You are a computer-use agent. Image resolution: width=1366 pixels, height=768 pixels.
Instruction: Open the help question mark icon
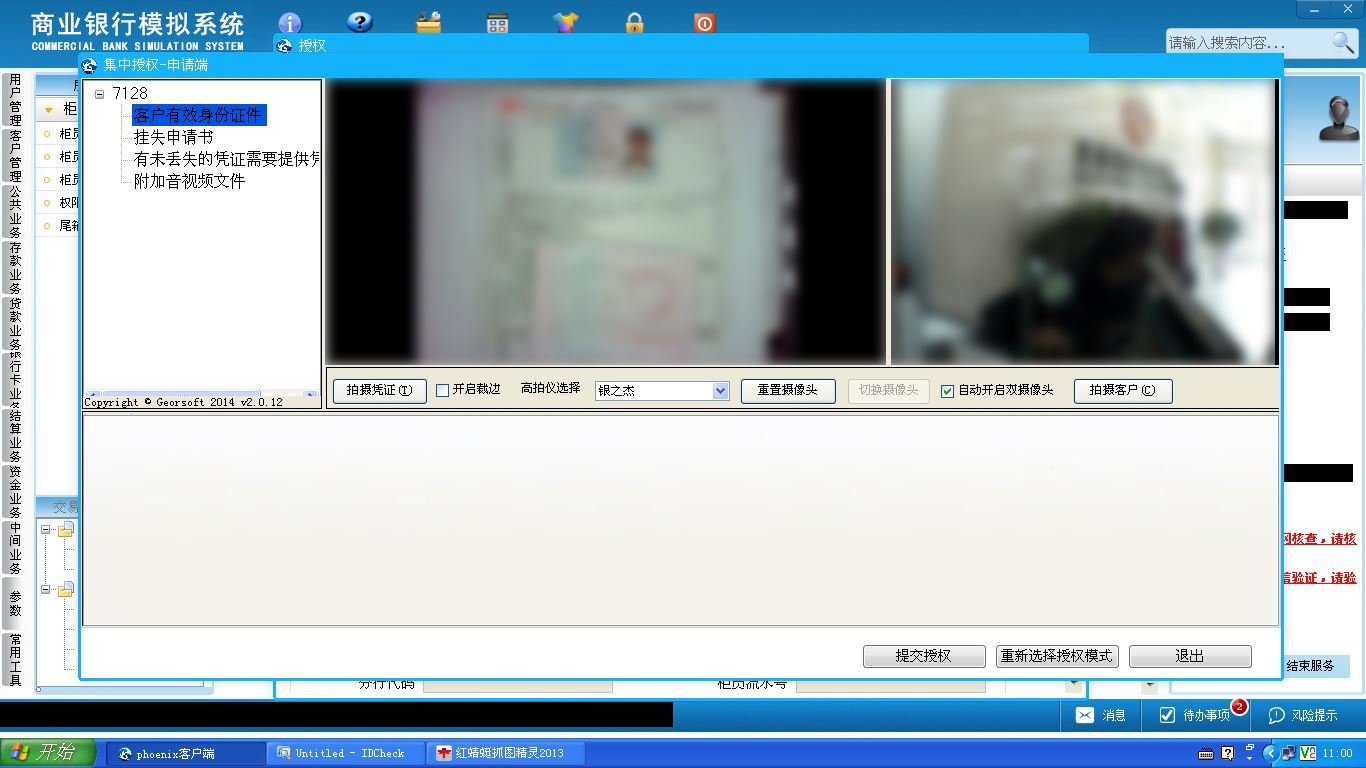(x=359, y=22)
